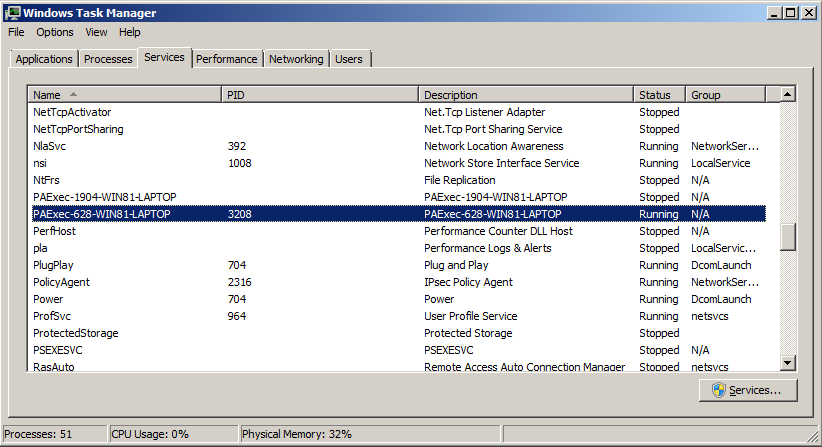Click the scroll up arrow of services list

click(787, 95)
